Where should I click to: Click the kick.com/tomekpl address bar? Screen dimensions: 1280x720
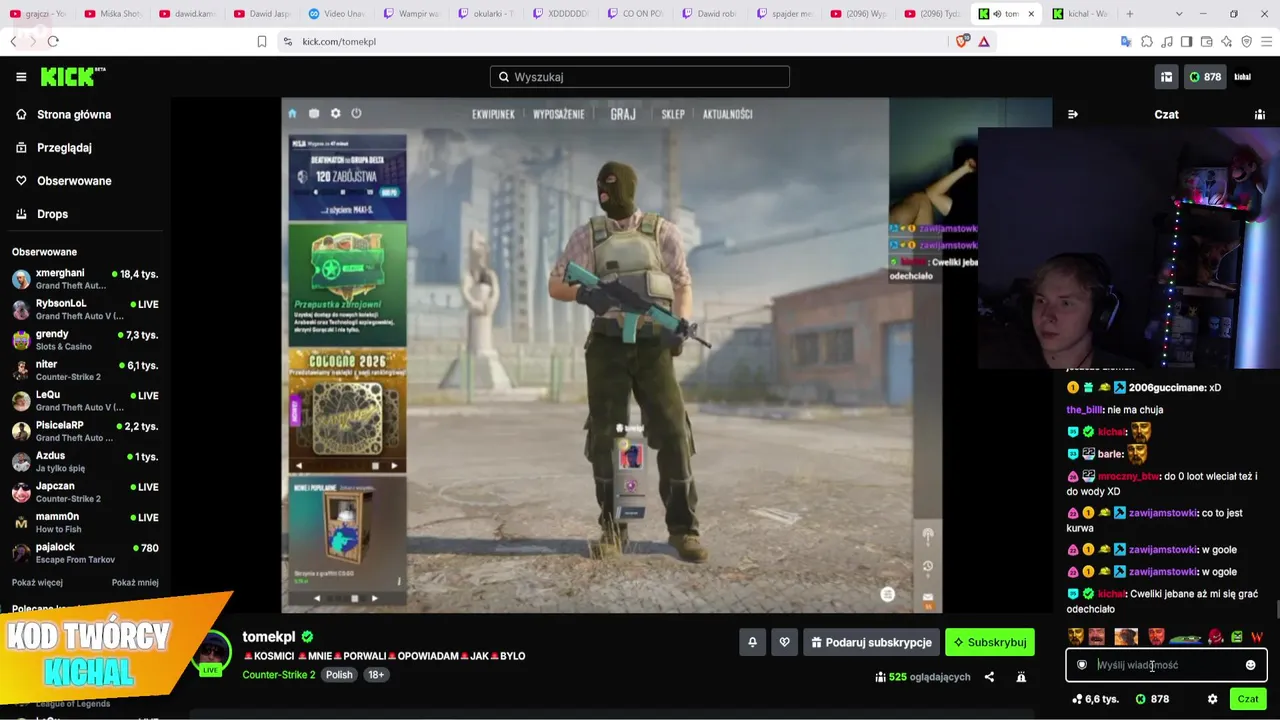pyautogui.click(x=610, y=41)
